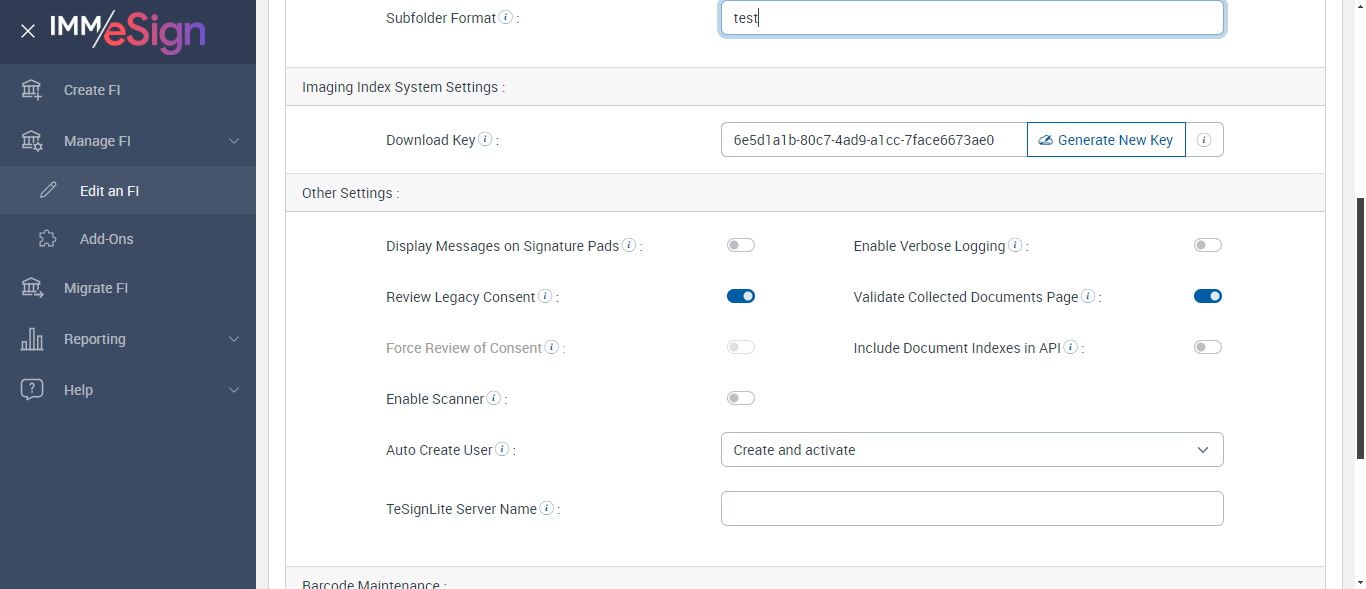Click info icon next to Auto Create User

coord(502,450)
